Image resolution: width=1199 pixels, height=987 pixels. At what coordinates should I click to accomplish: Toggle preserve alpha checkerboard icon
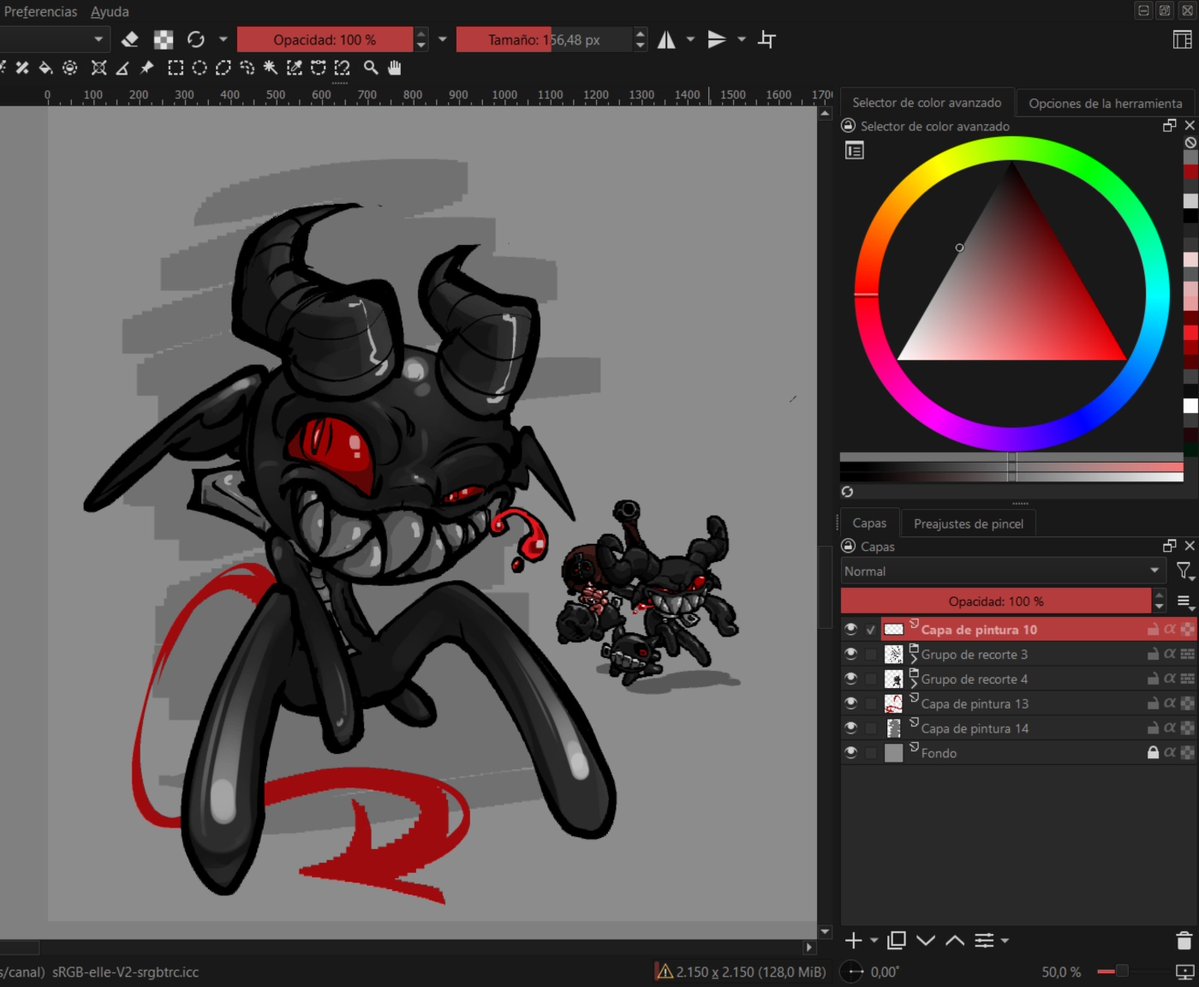163,39
